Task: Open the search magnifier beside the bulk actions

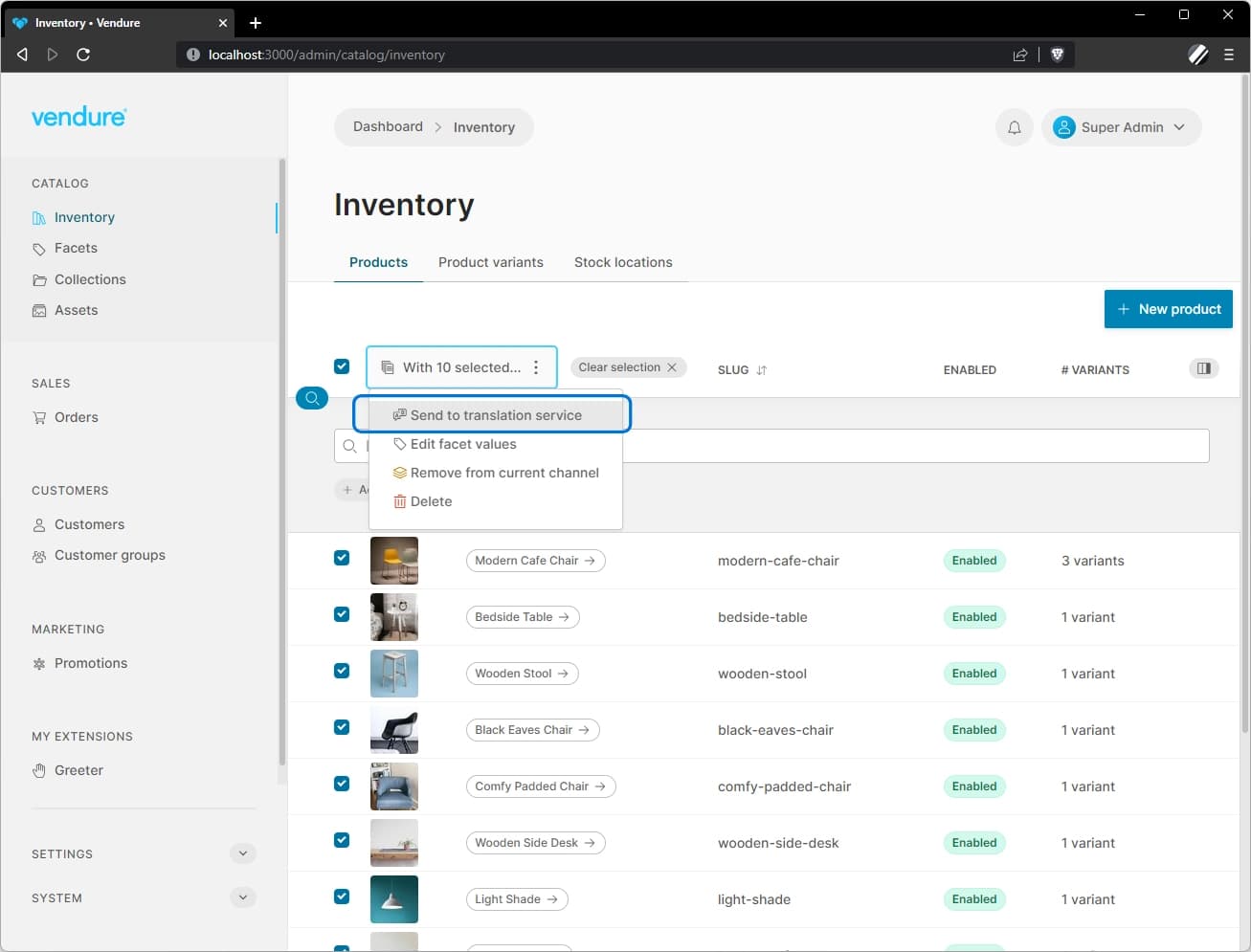Action: click(x=312, y=397)
